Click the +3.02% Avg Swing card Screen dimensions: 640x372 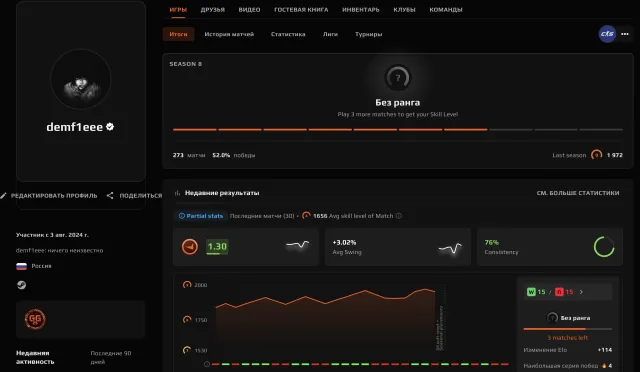(x=398, y=247)
